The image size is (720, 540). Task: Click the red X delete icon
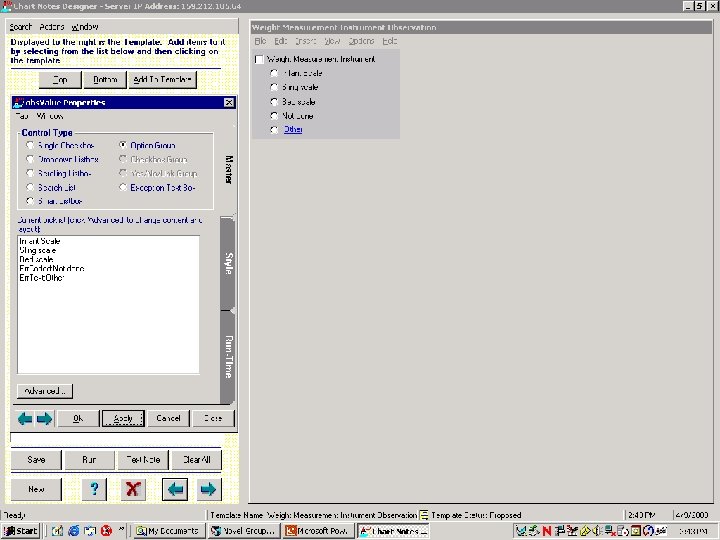133,489
